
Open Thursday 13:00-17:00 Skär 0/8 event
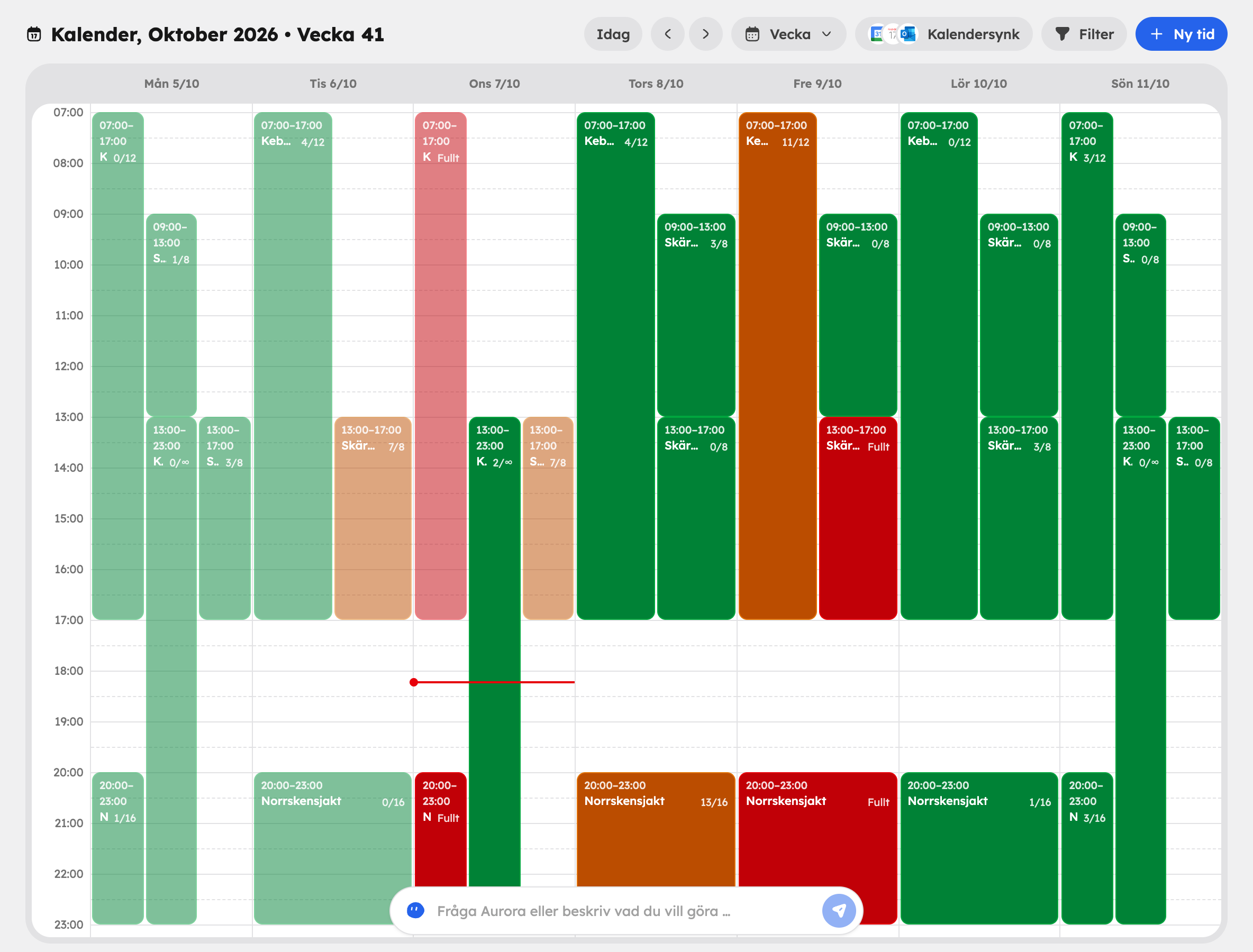coord(696,518)
